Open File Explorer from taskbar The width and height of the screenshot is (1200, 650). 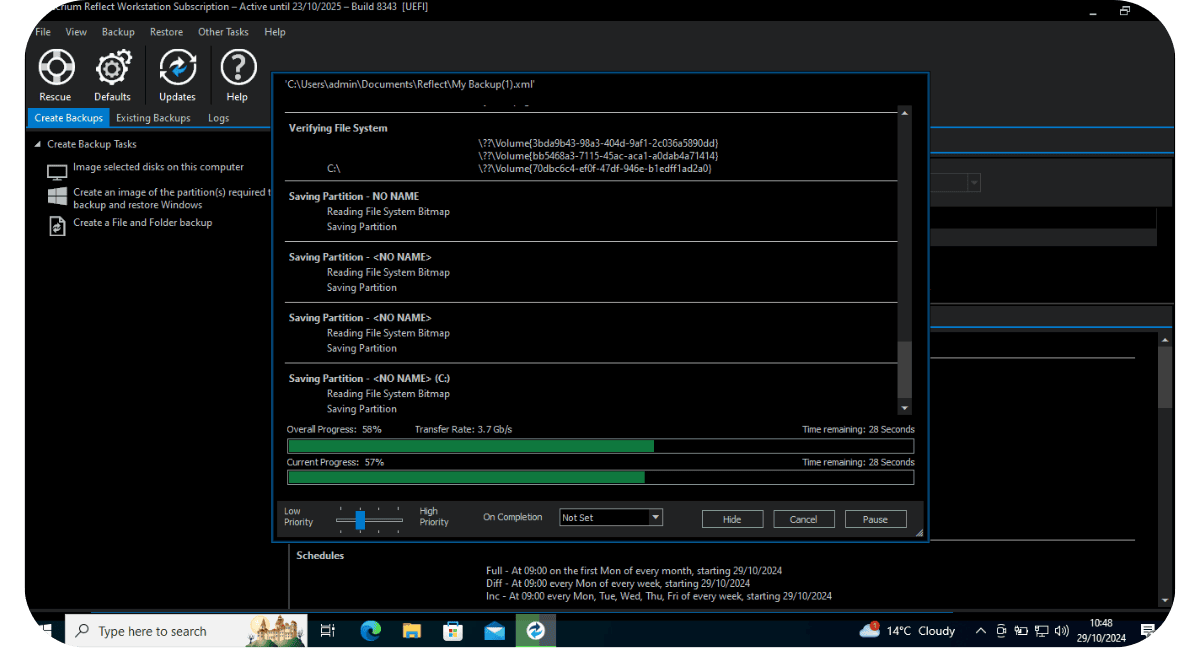pos(412,631)
